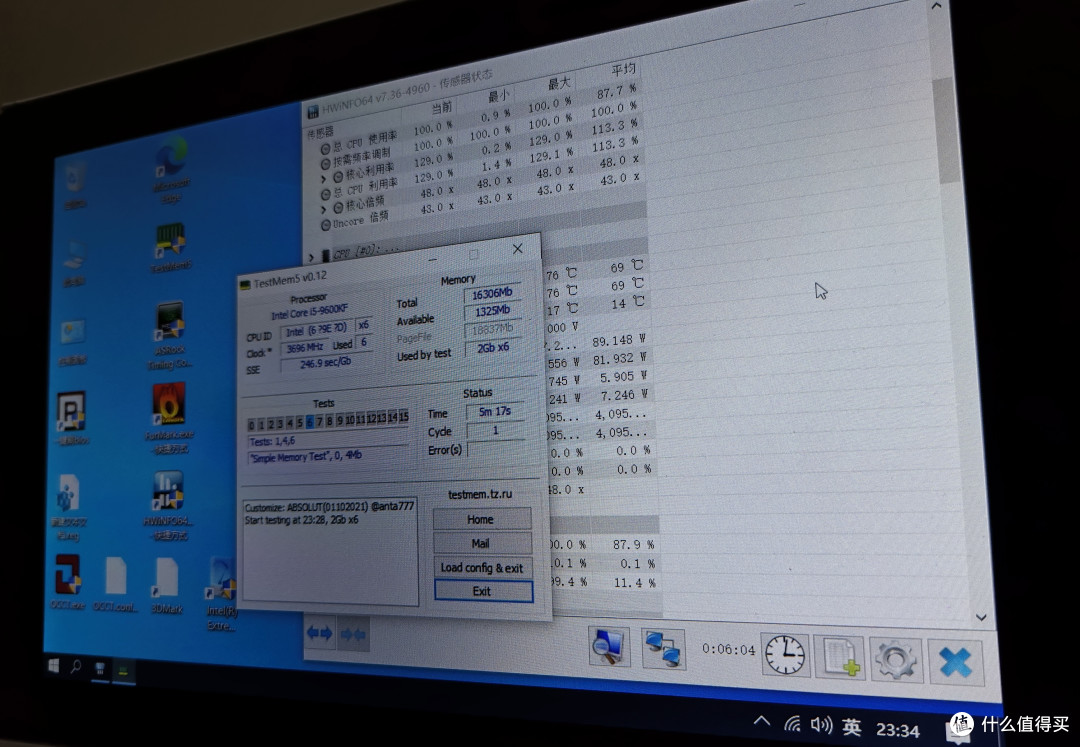Select 3DMark desktop shortcut icon
This screenshot has width=1080, height=747.
click(167, 586)
